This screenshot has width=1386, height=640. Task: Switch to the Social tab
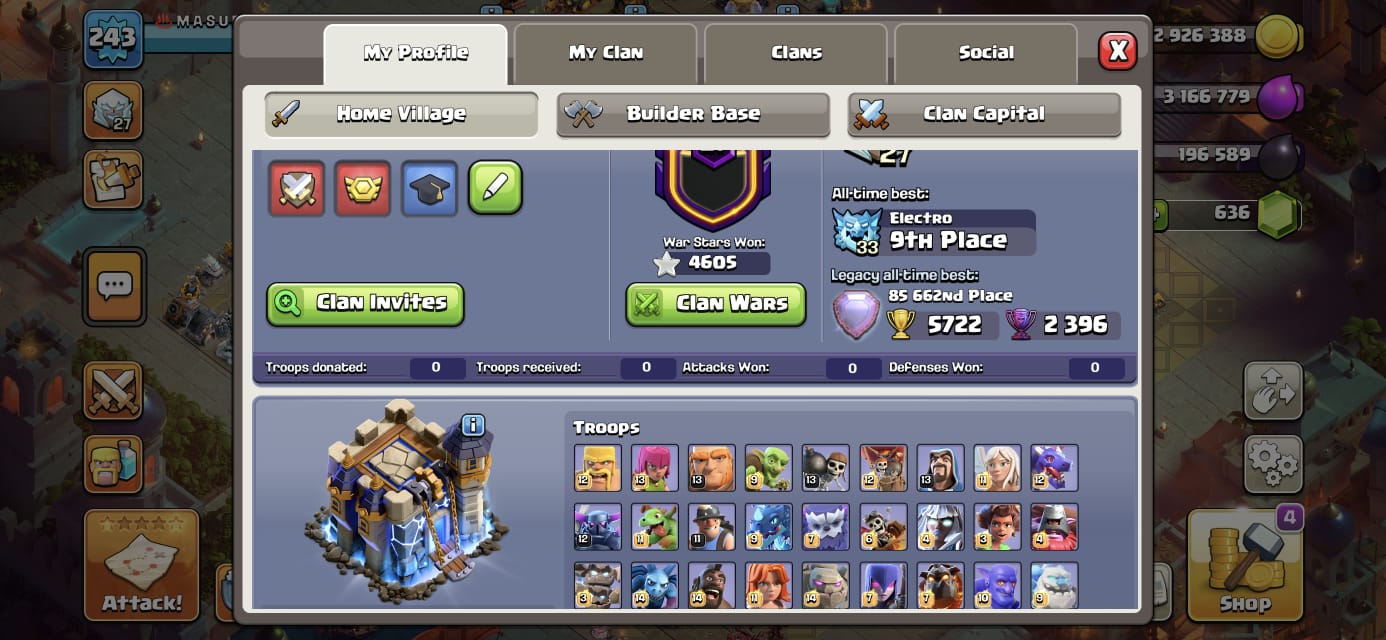coord(986,53)
